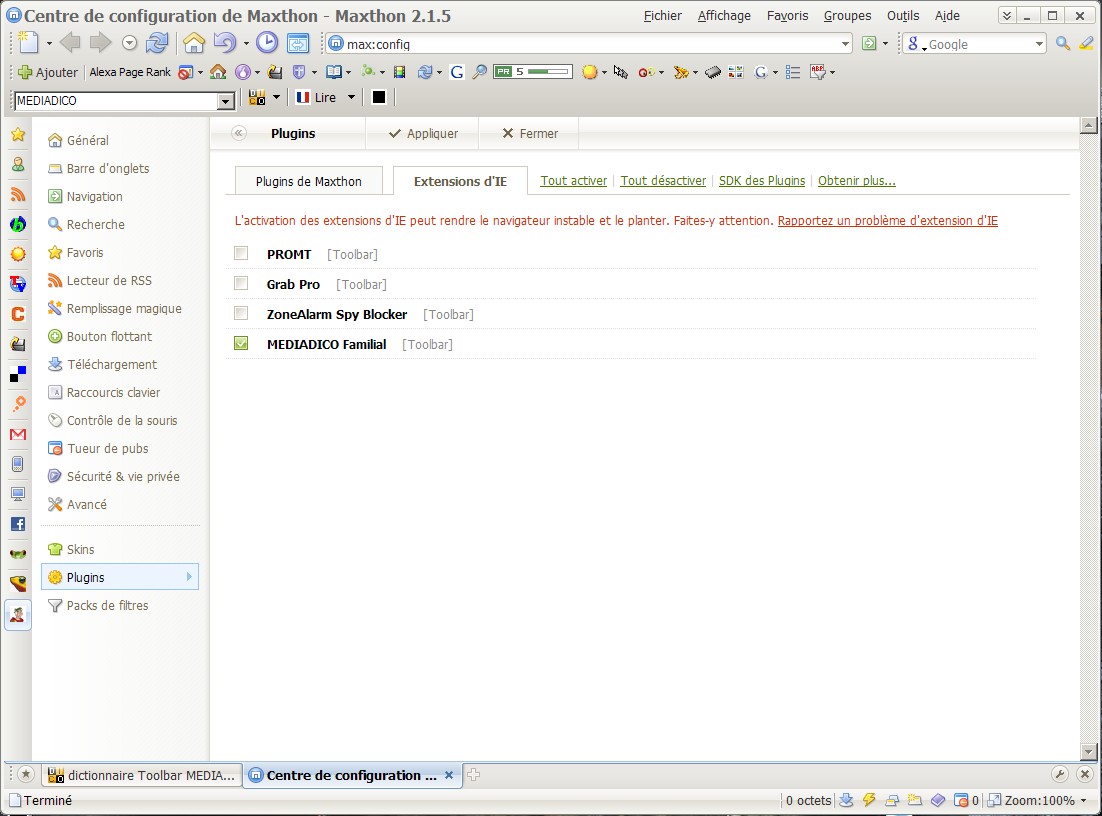Open the Groupes menu

coord(848,15)
